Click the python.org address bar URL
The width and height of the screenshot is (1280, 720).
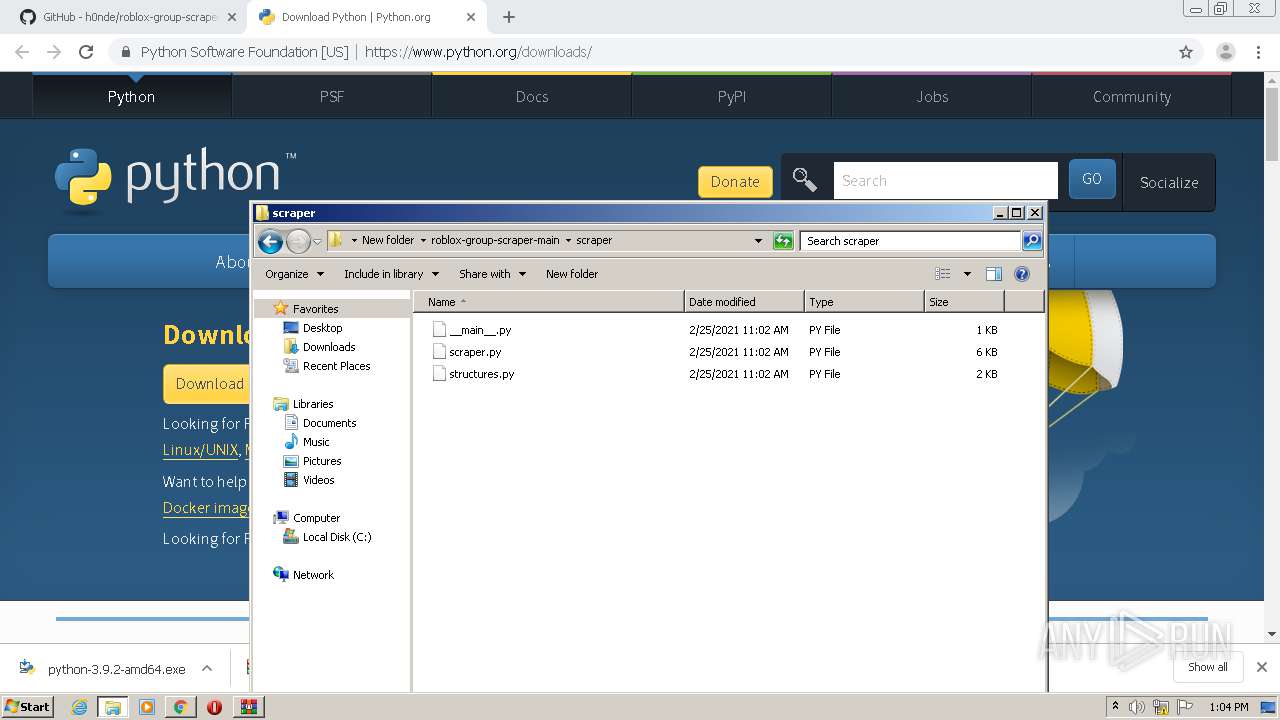(x=478, y=52)
